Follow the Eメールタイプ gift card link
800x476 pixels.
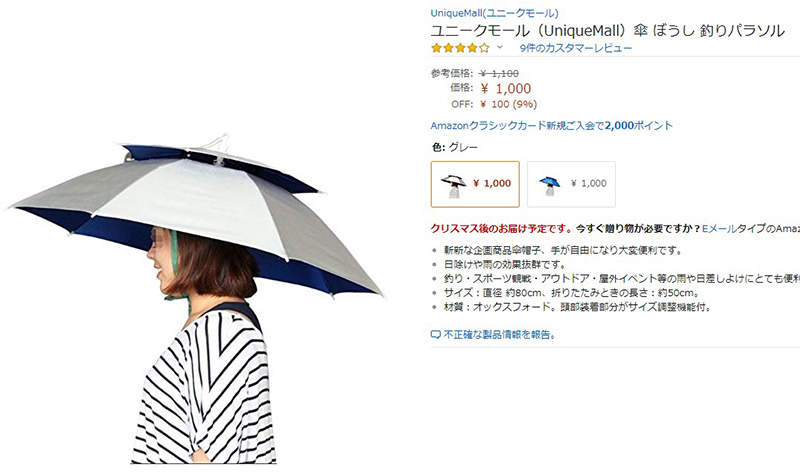(x=751, y=229)
